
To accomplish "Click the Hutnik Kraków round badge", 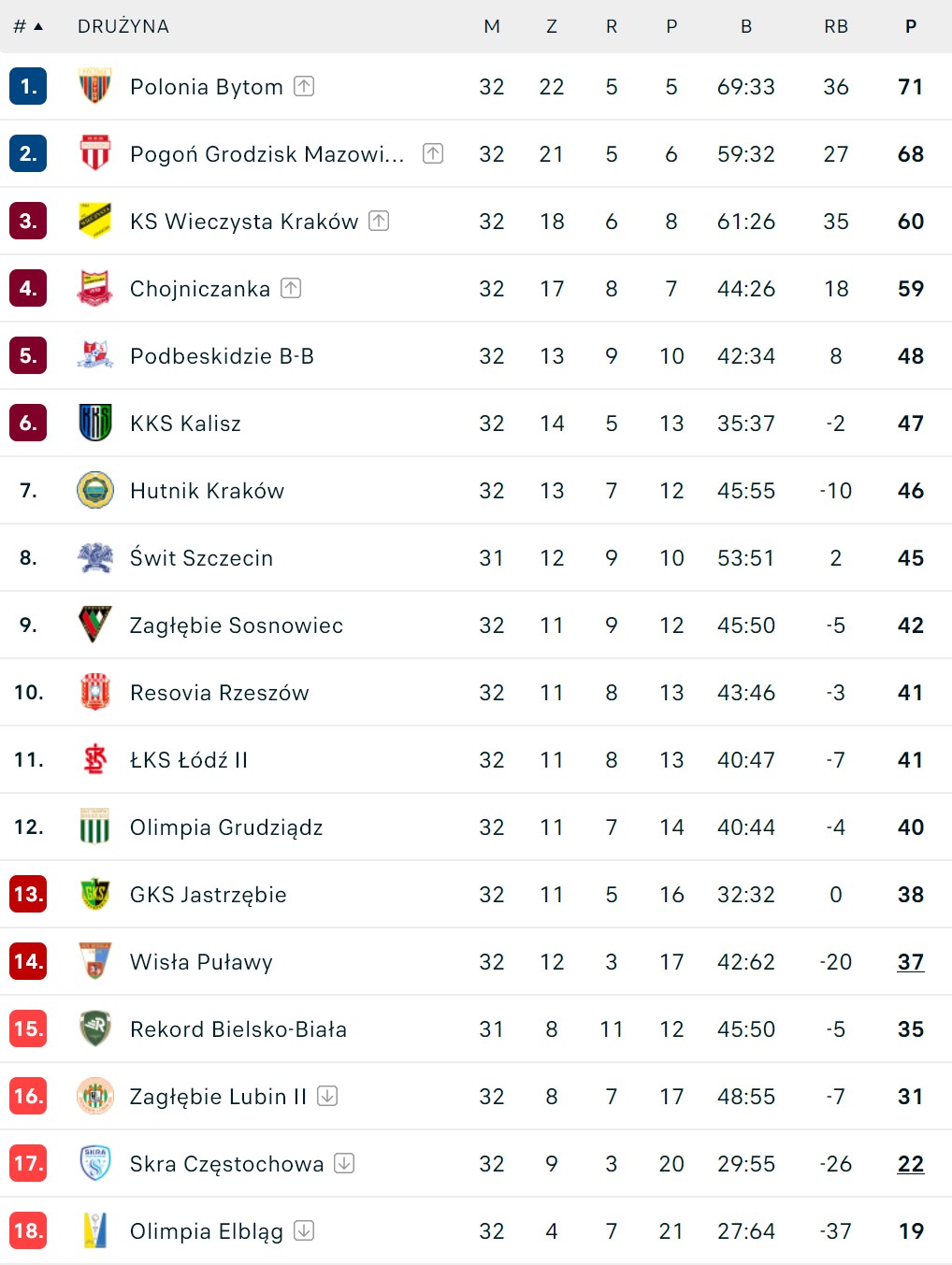I will point(94,490).
